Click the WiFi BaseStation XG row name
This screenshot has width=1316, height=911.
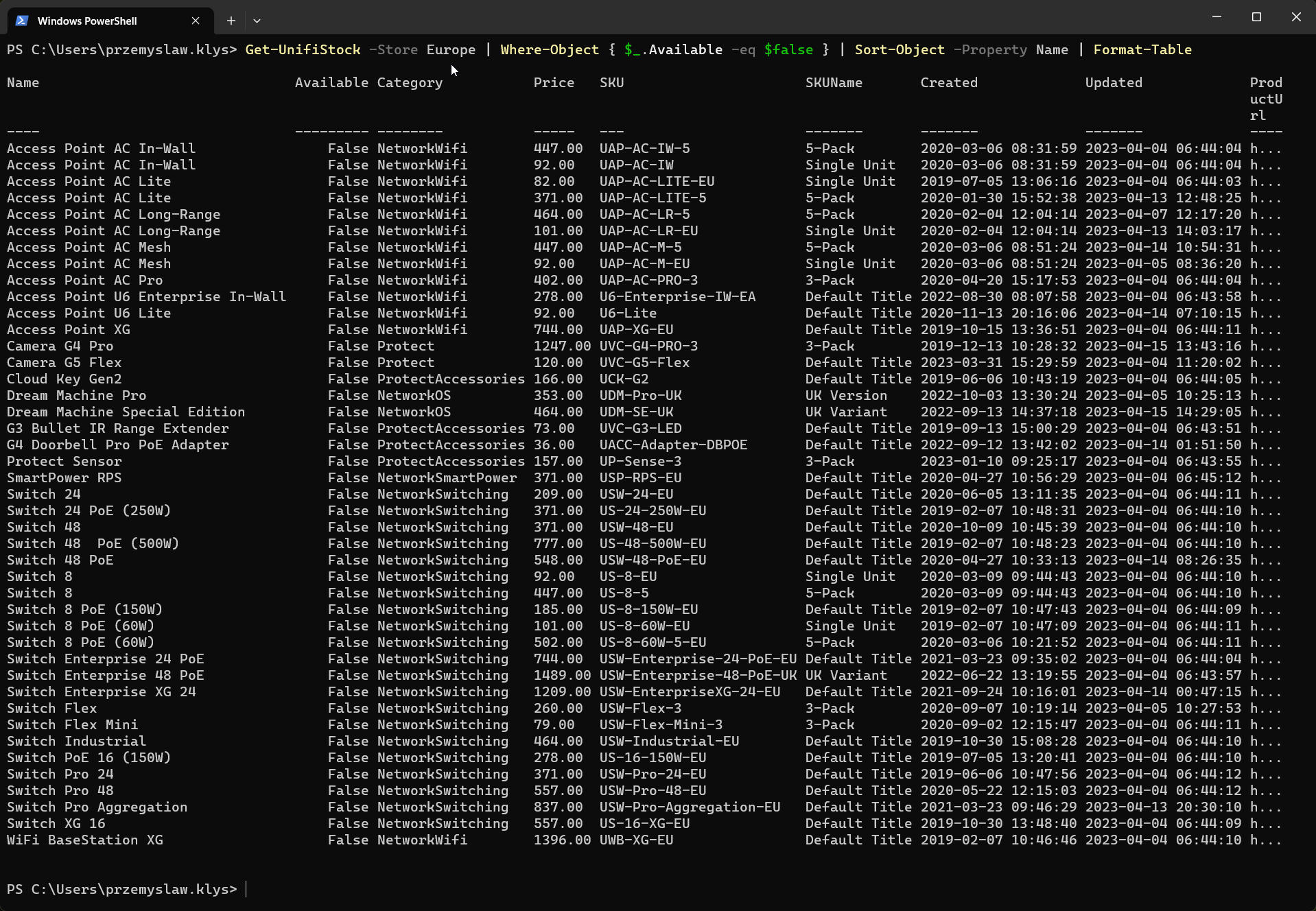(85, 840)
